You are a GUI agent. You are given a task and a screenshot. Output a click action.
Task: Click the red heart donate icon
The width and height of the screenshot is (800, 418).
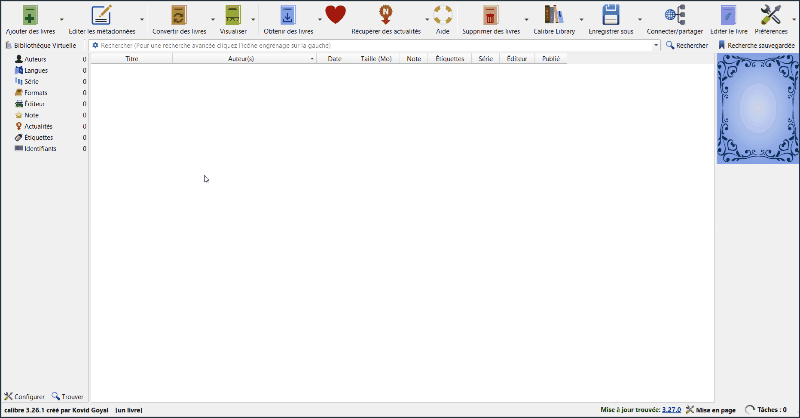pyautogui.click(x=335, y=15)
